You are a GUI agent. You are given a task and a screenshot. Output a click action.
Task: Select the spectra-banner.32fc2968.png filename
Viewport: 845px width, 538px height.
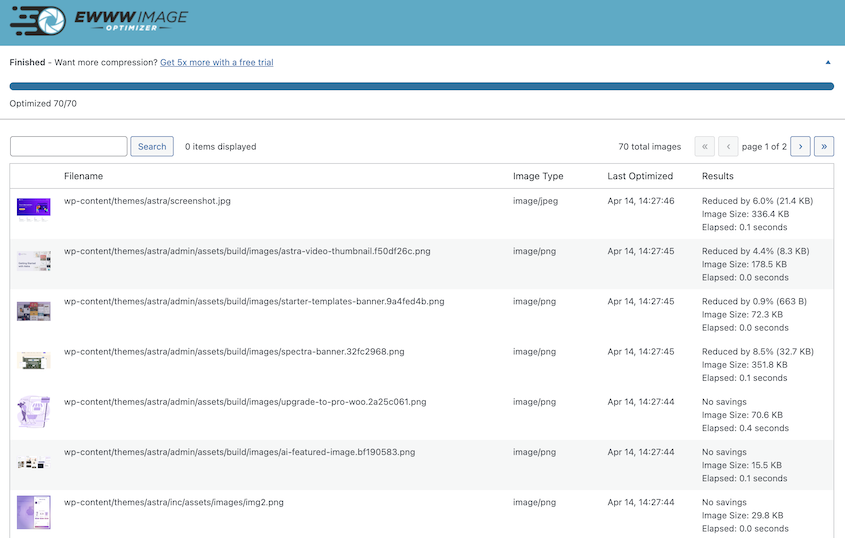[x=234, y=351]
